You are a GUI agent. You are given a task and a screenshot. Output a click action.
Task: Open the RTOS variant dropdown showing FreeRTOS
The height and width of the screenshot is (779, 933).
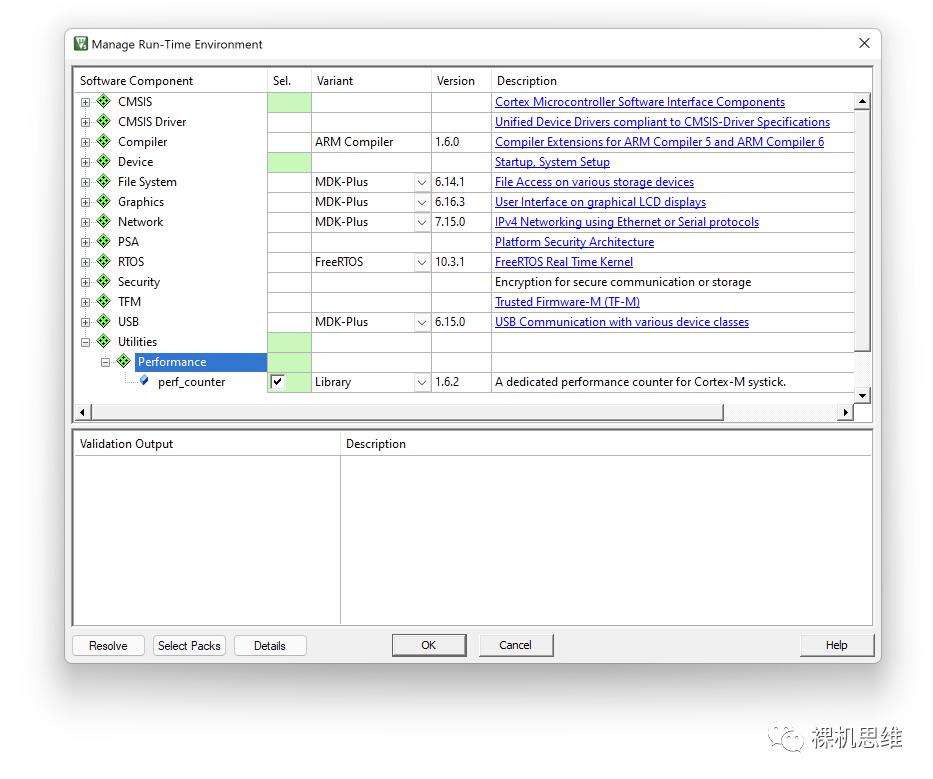tap(422, 262)
